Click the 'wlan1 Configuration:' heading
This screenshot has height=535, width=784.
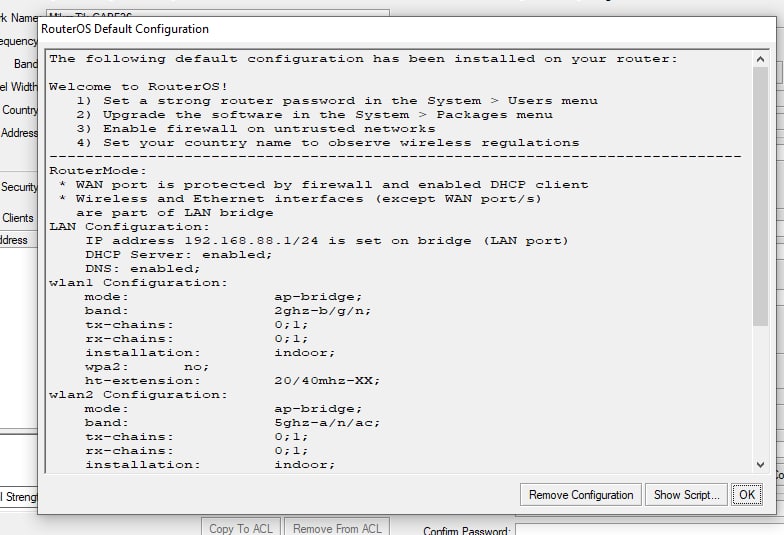coord(138,282)
